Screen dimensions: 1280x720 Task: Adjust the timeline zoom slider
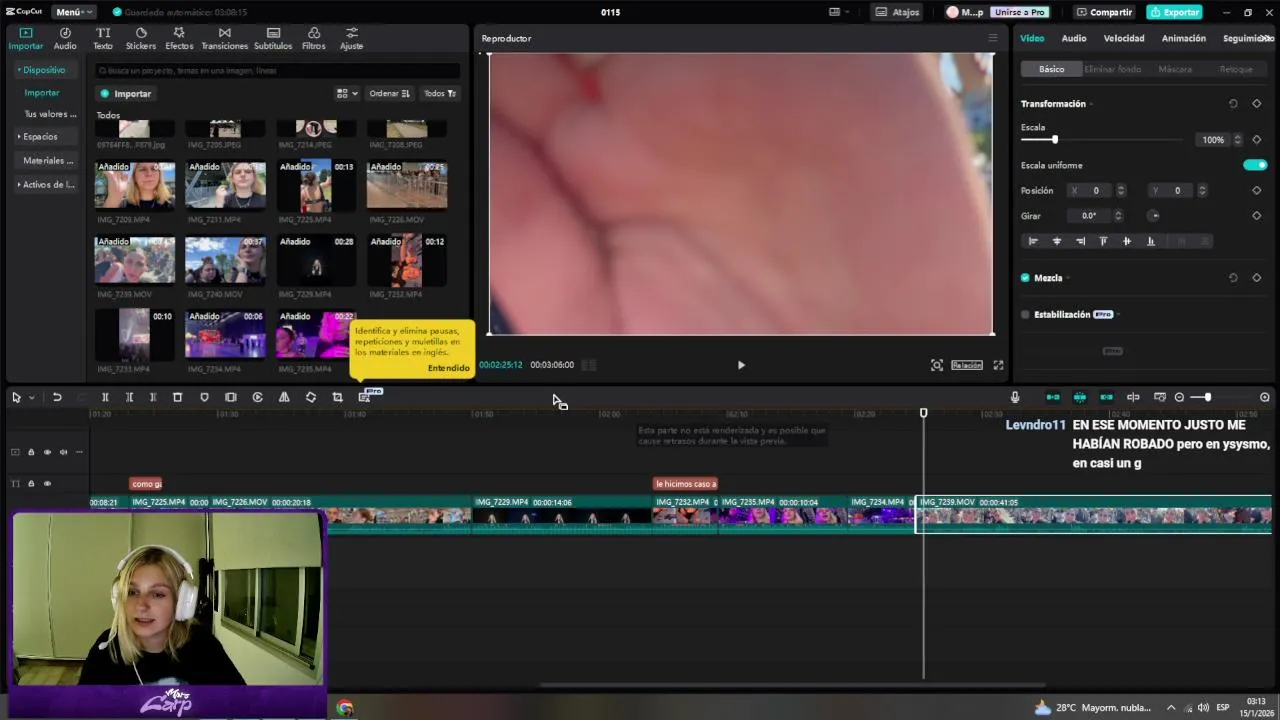click(1207, 397)
